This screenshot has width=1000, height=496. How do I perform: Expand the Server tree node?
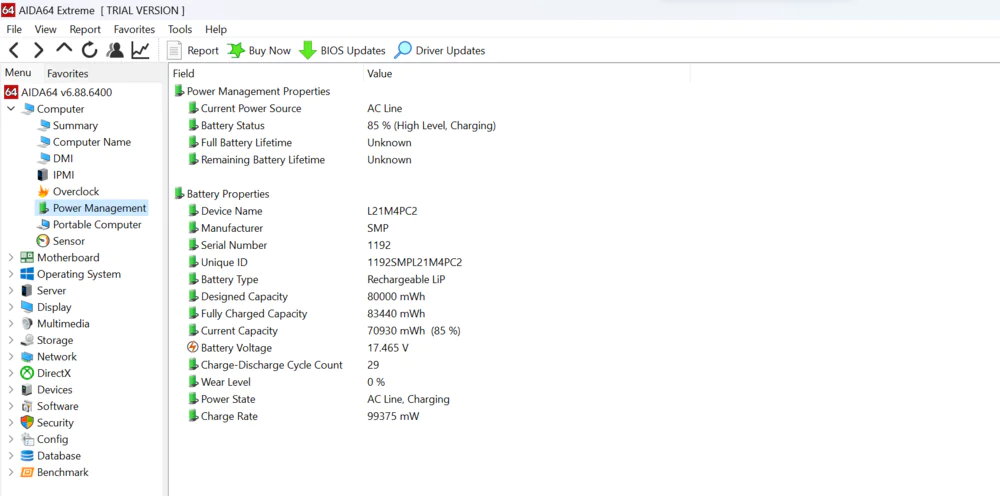[x=11, y=291]
